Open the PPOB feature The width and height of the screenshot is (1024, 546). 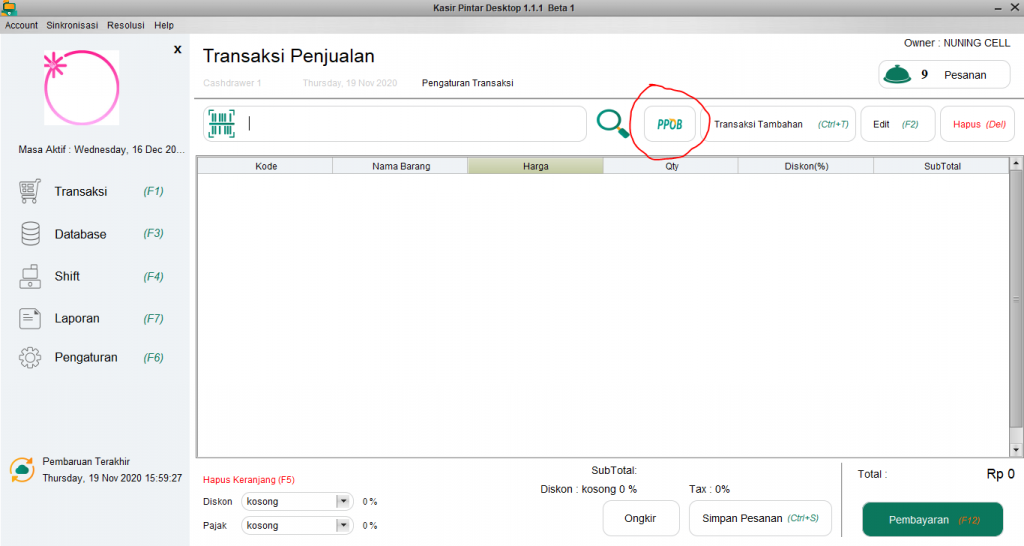tap(669, 124)
